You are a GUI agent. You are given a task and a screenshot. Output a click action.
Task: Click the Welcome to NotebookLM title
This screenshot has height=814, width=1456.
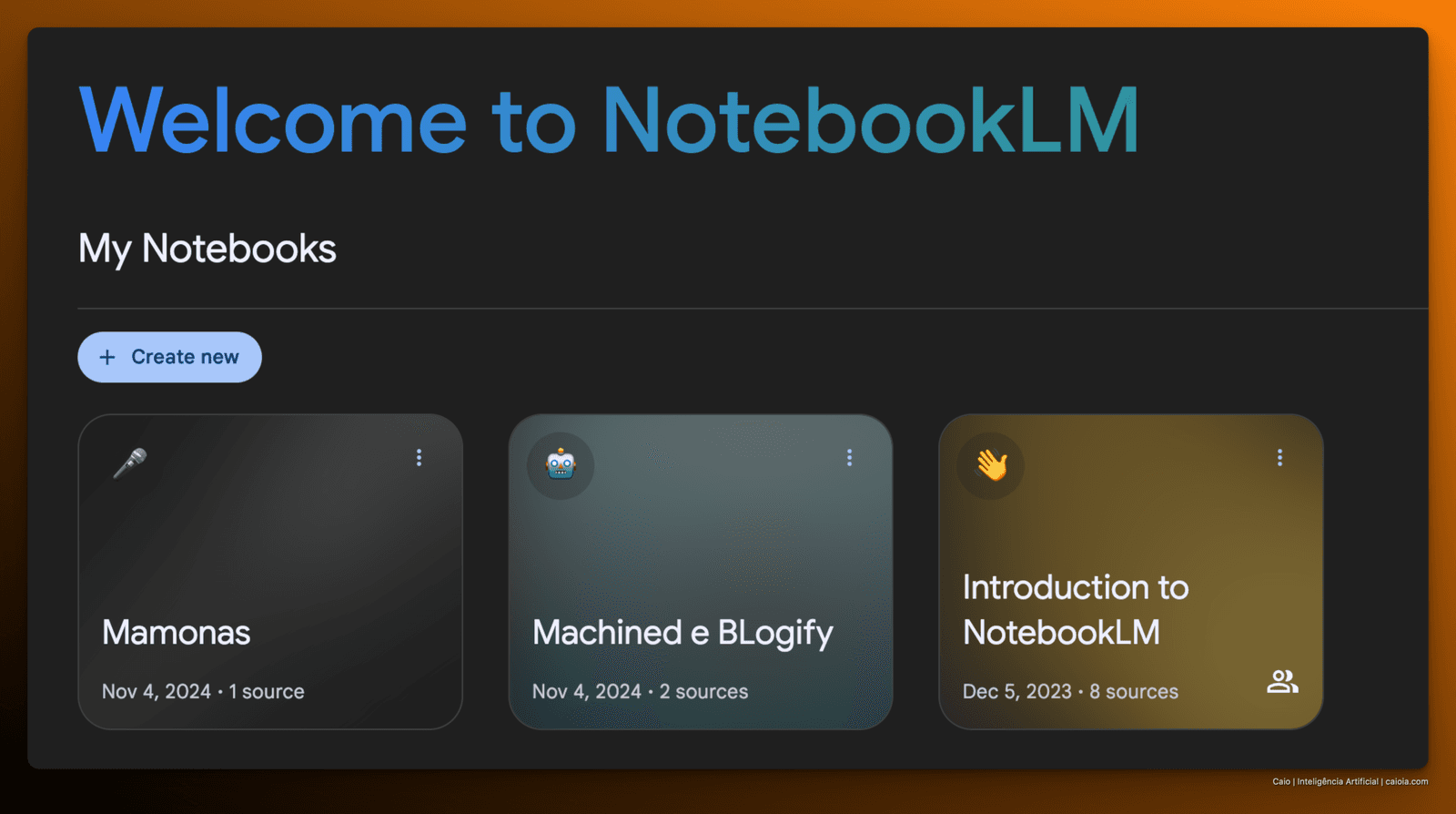click(609, 120)
